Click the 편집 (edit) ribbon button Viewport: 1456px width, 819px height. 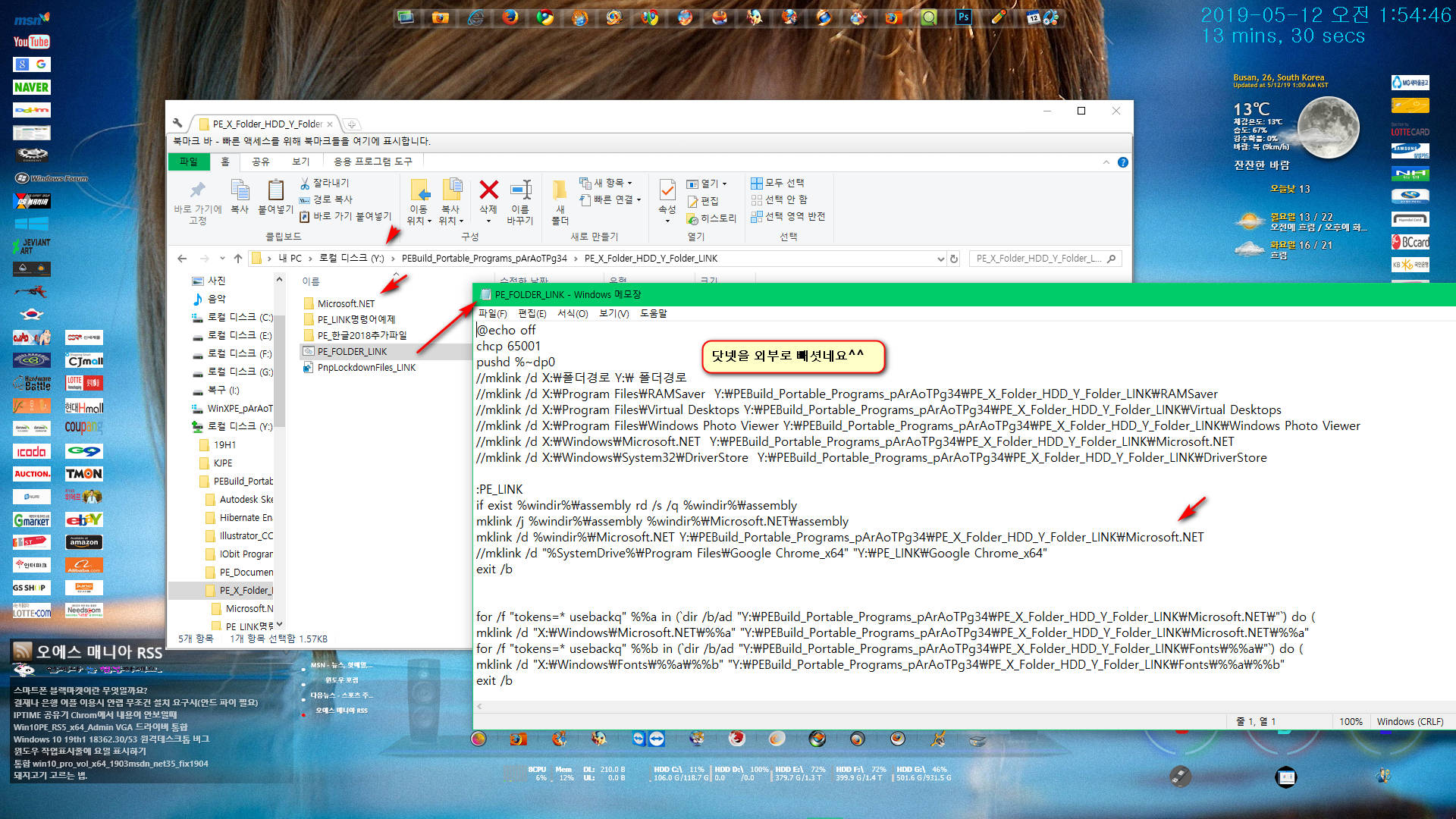[703, 201]
